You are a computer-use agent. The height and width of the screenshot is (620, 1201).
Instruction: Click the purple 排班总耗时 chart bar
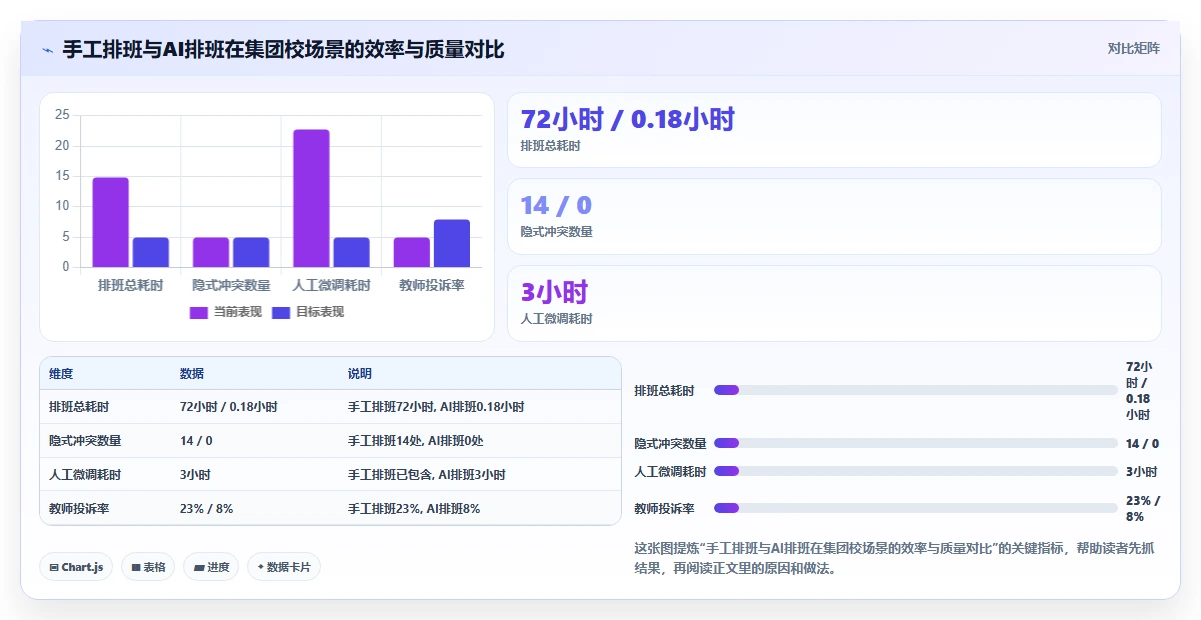[111, 222]
